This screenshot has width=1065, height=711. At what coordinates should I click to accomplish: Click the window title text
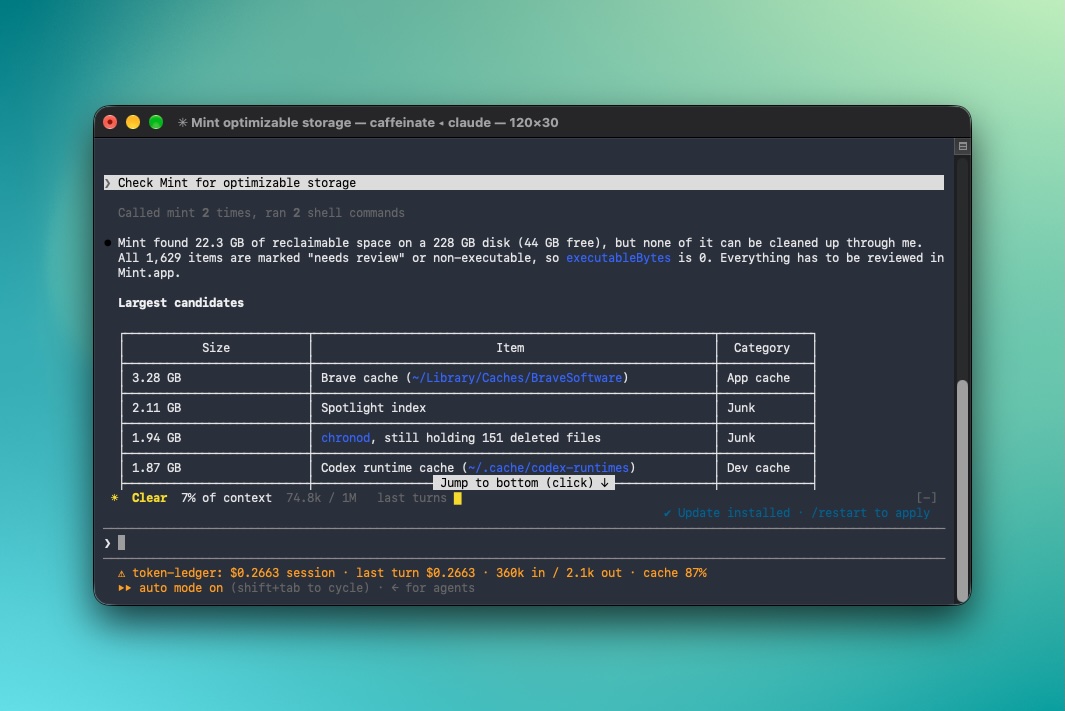374,122
